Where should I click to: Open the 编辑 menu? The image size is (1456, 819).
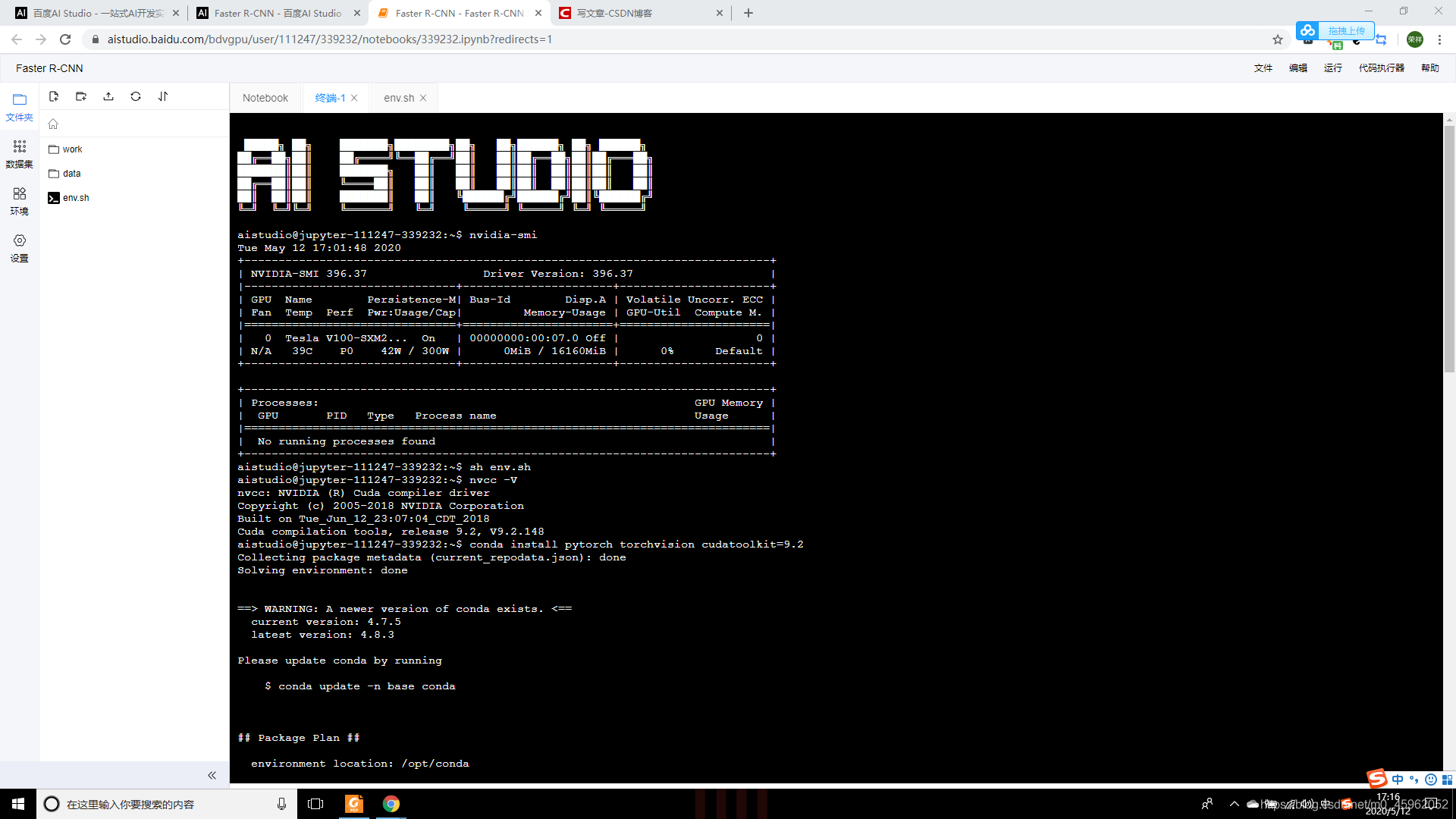[x=1298, y=68]
